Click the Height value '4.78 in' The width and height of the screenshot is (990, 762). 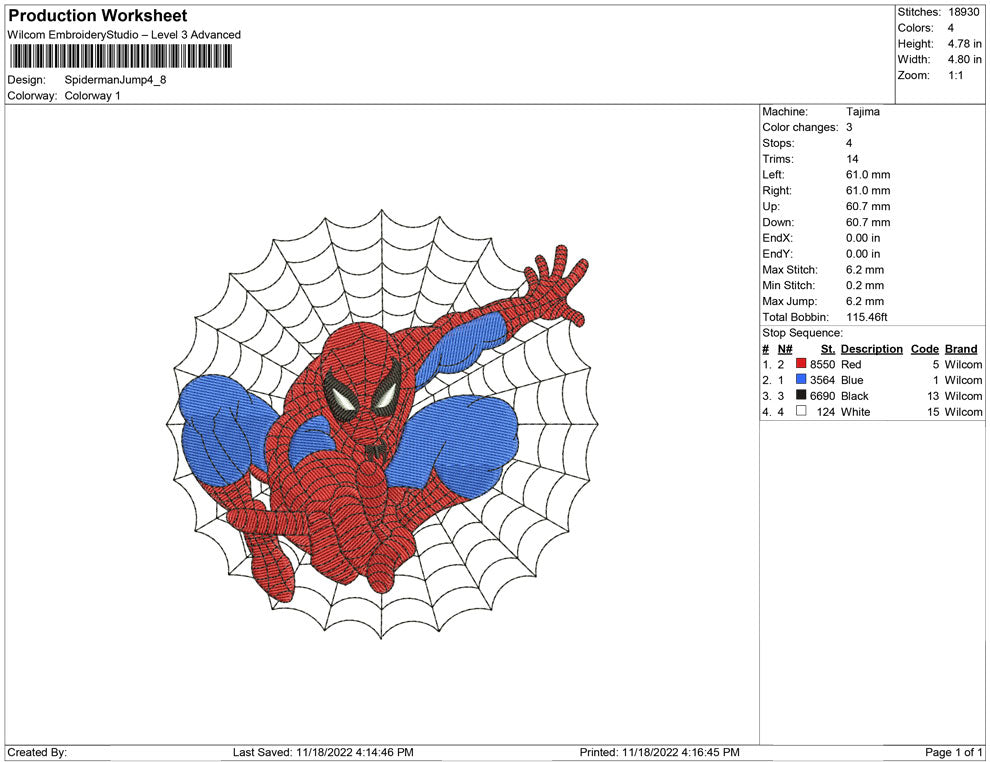click(965, 44)
